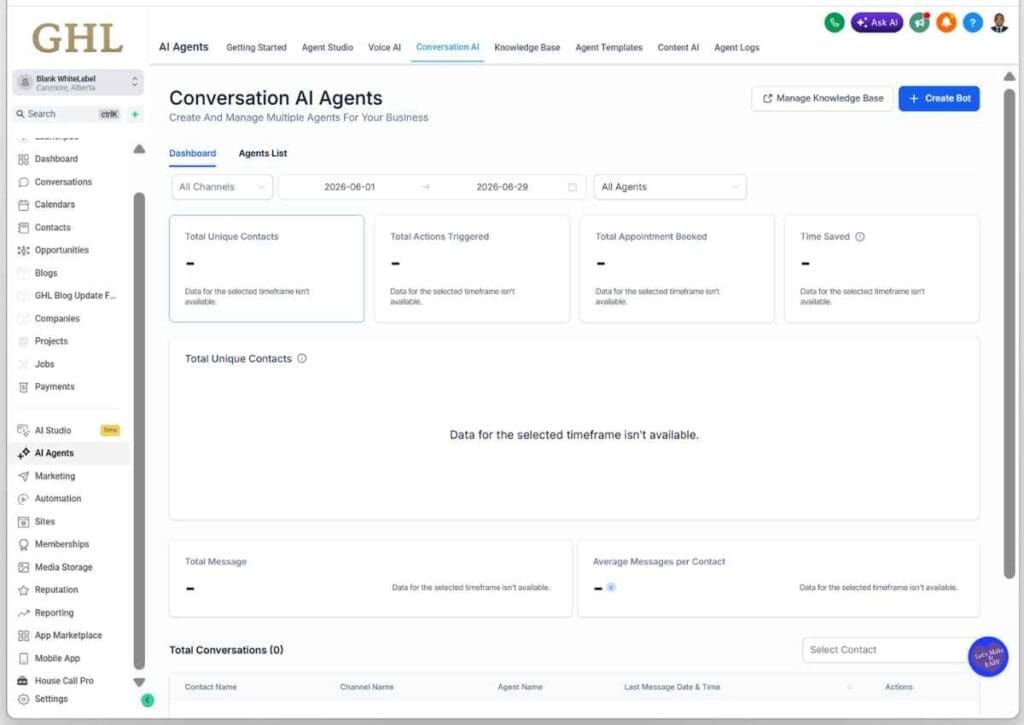Click the sidebar scroll down arrow
Viewport: 1024px width, 725px height.
(139, 683)
